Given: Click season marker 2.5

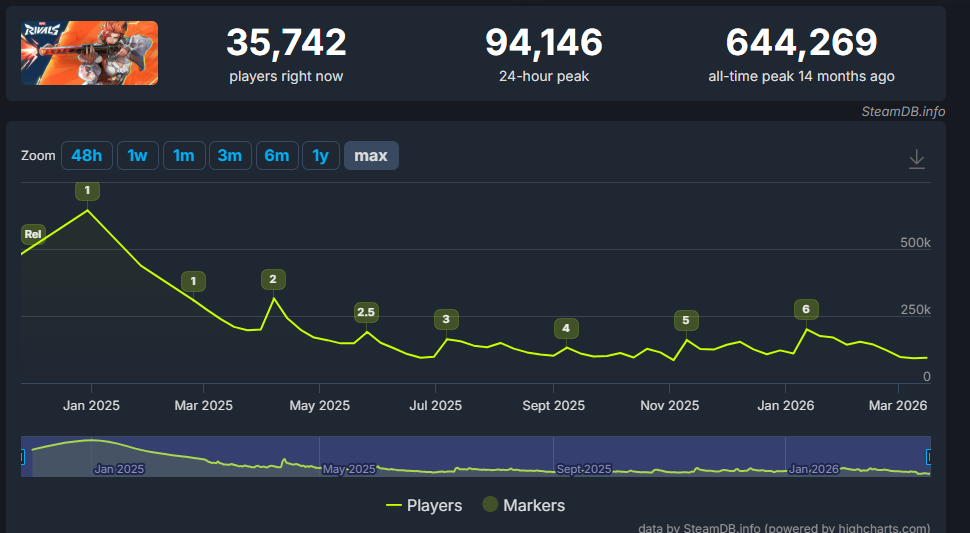Looking at the screenshot, I should click(x=366, y=312).
